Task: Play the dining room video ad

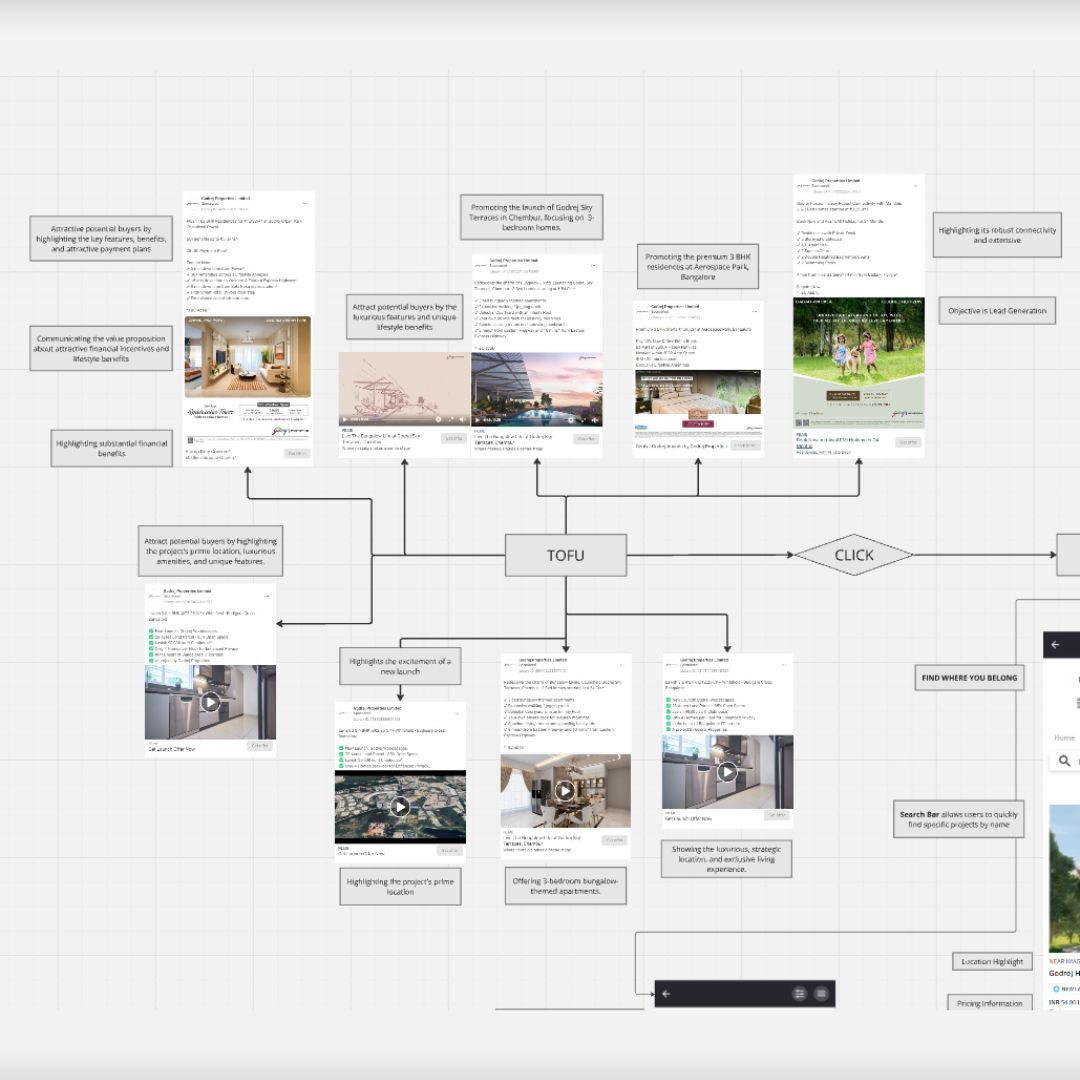Action: [565, 791]
